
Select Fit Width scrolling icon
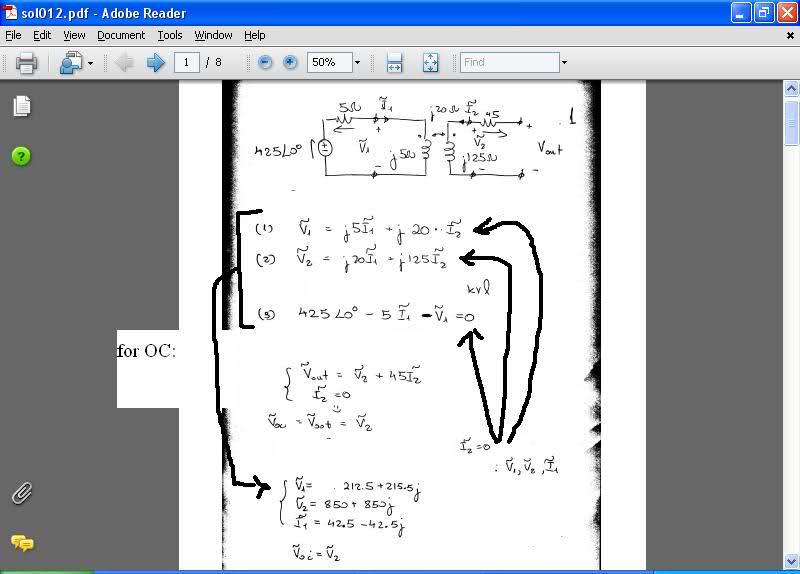[394, 63]
